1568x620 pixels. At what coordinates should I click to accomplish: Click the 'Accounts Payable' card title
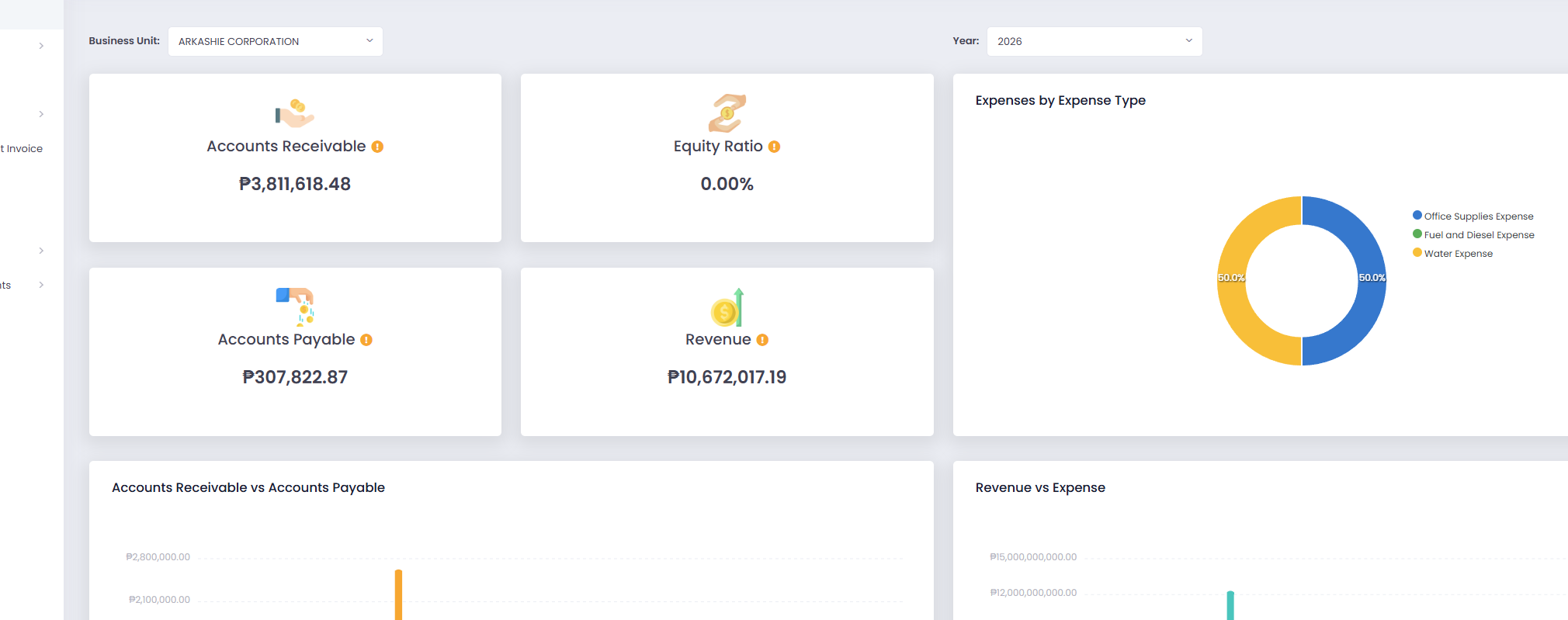tap(286, 340)
